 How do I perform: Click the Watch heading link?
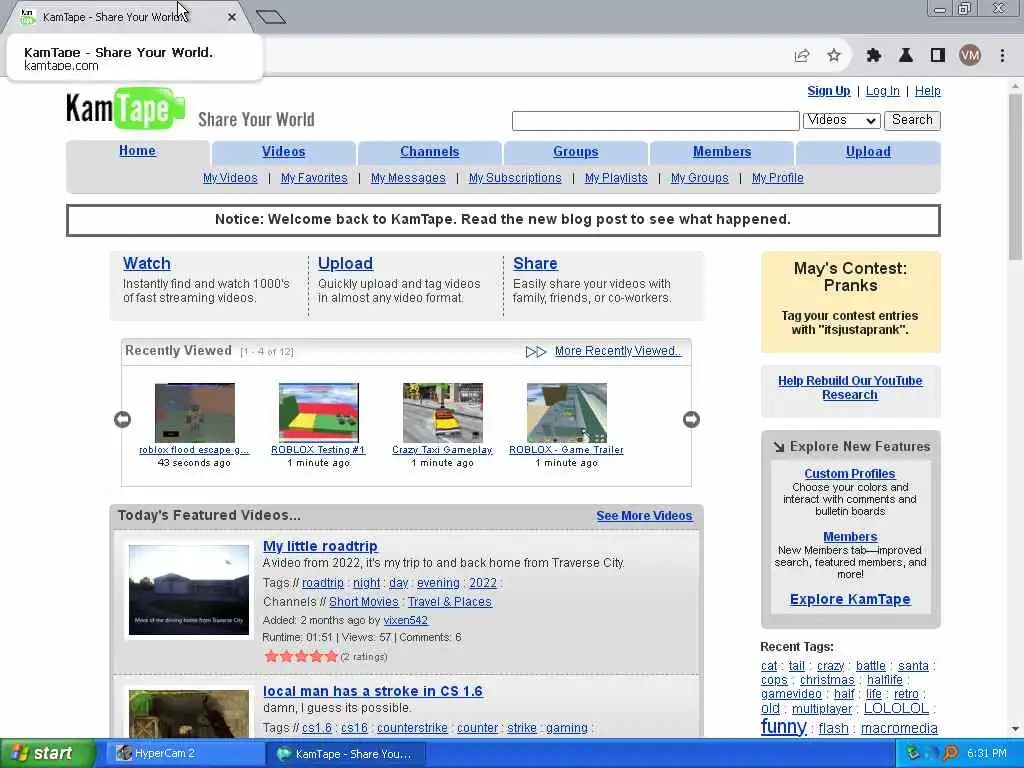point(147,263)
